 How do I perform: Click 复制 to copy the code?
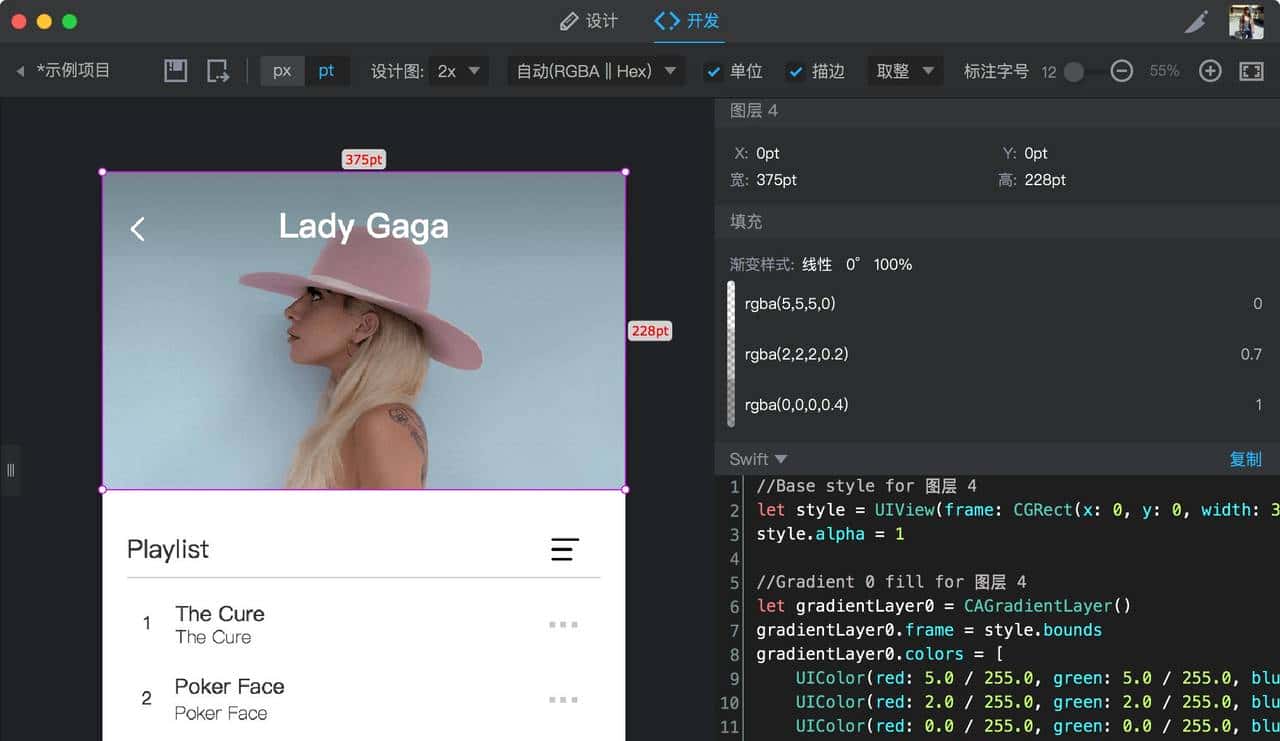(x=1245, y=459)
